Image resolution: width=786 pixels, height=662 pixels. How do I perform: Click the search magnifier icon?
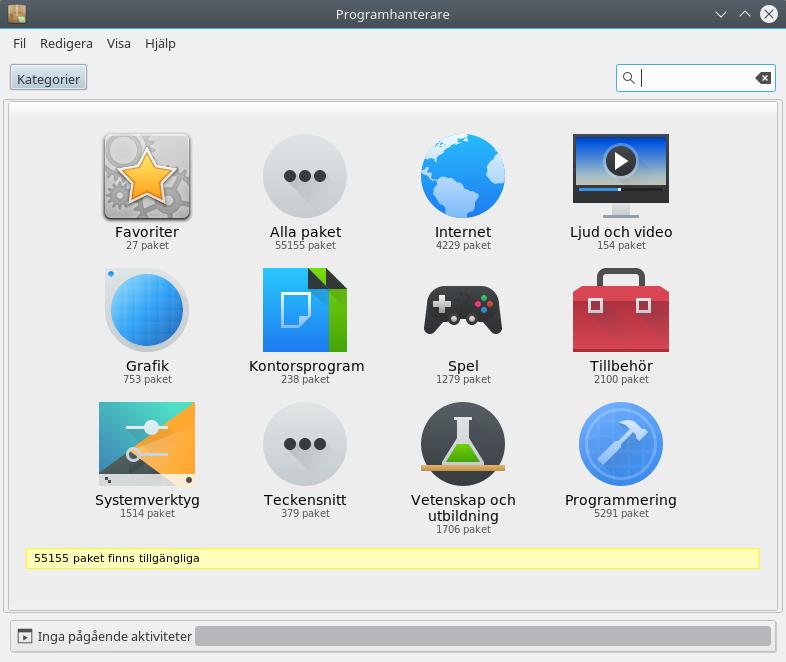(x=629, y=78)
